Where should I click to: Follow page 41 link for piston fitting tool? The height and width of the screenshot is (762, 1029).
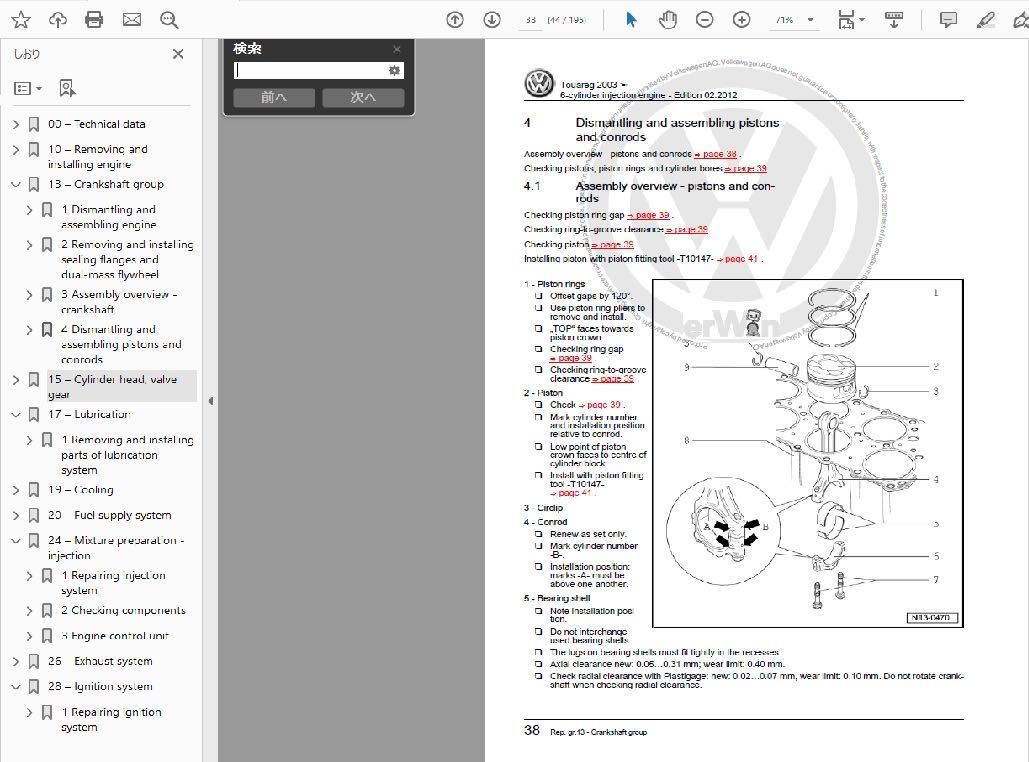pos(737,259)
